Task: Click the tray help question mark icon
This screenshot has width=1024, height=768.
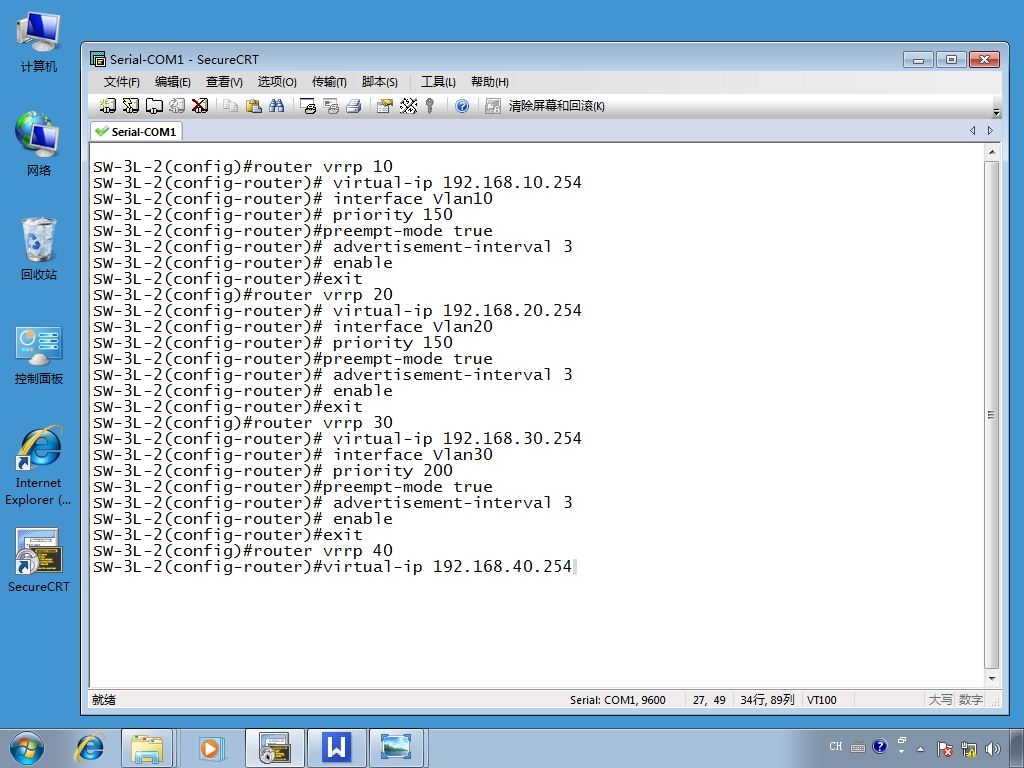Action: pyautogui.click(x=880, y=746)
